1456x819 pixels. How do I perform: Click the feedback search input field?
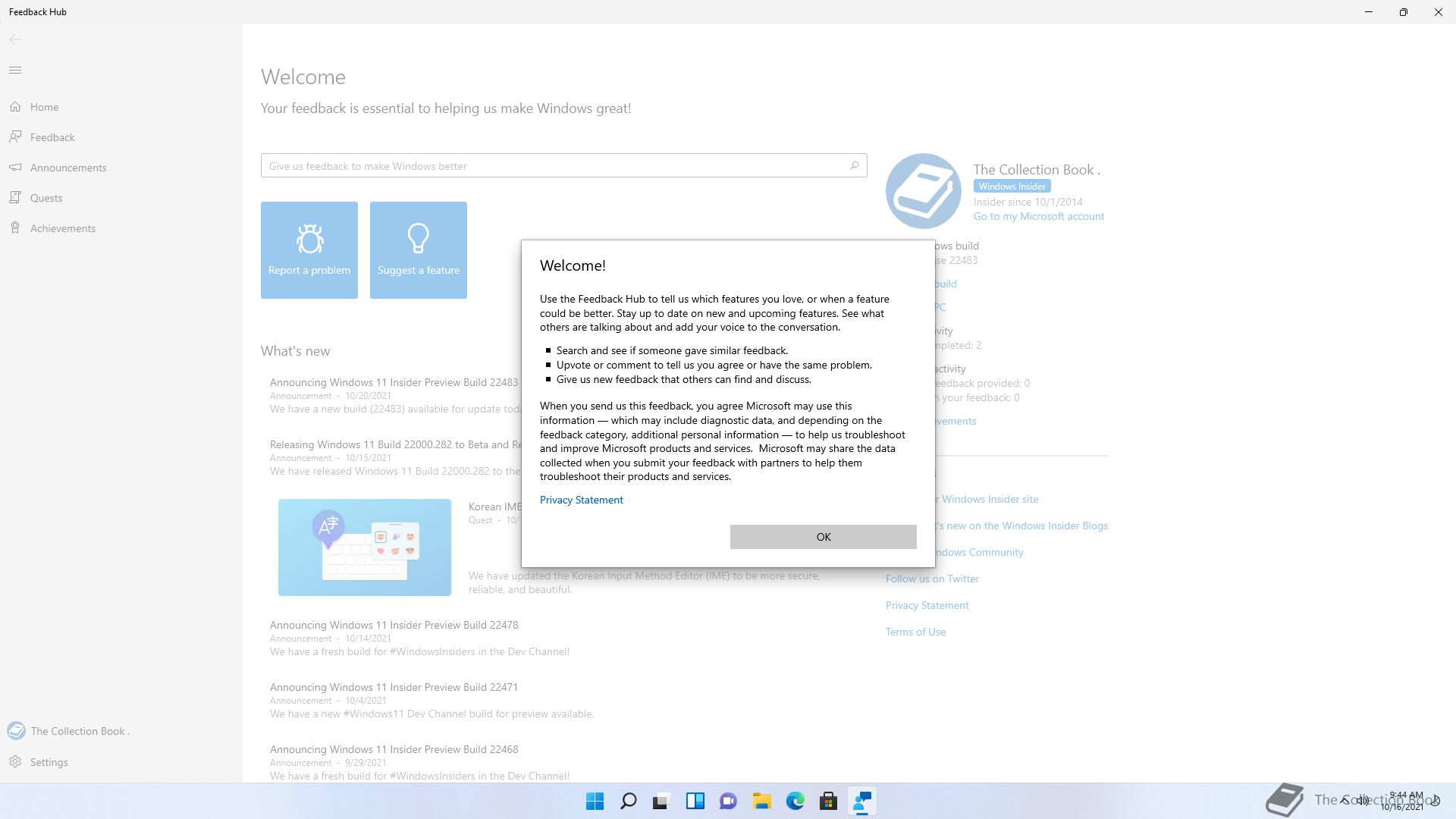(563, 165)
